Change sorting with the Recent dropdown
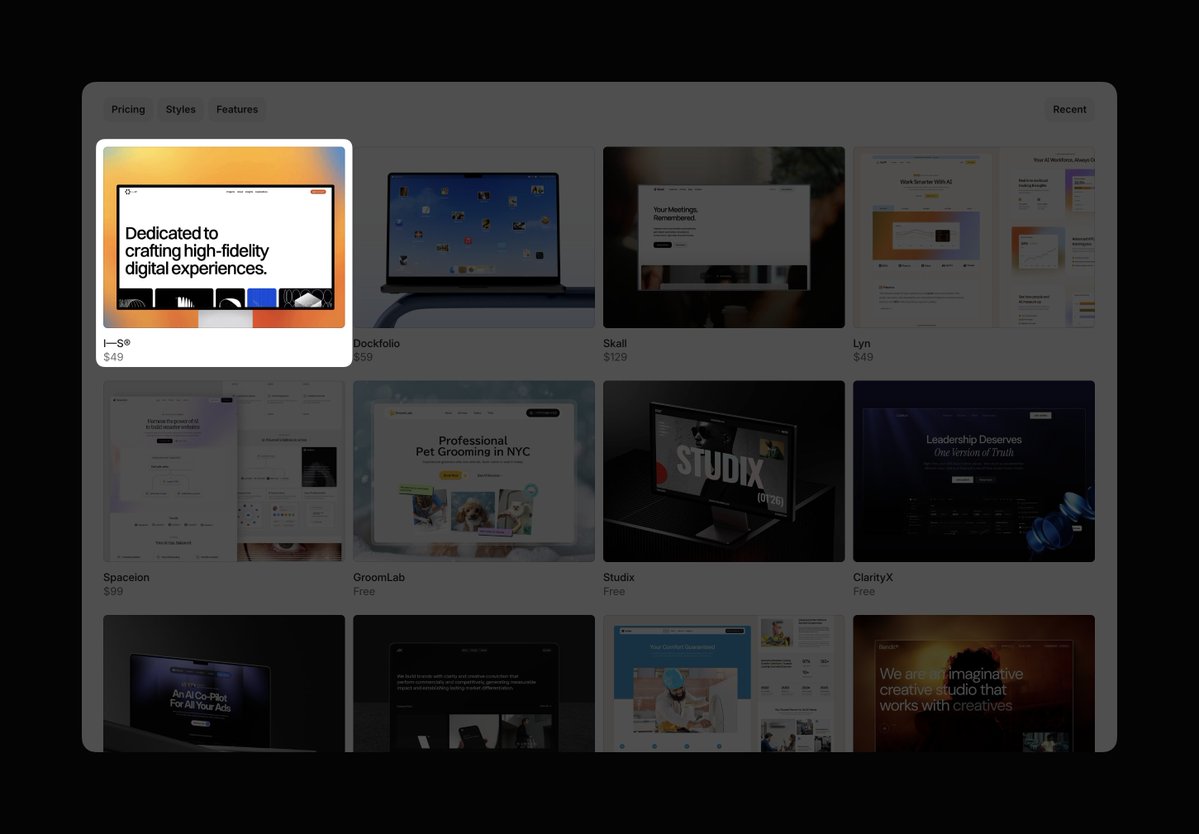The height and width of the screenshot is (834, 1199). click(x=1069, y=109)
